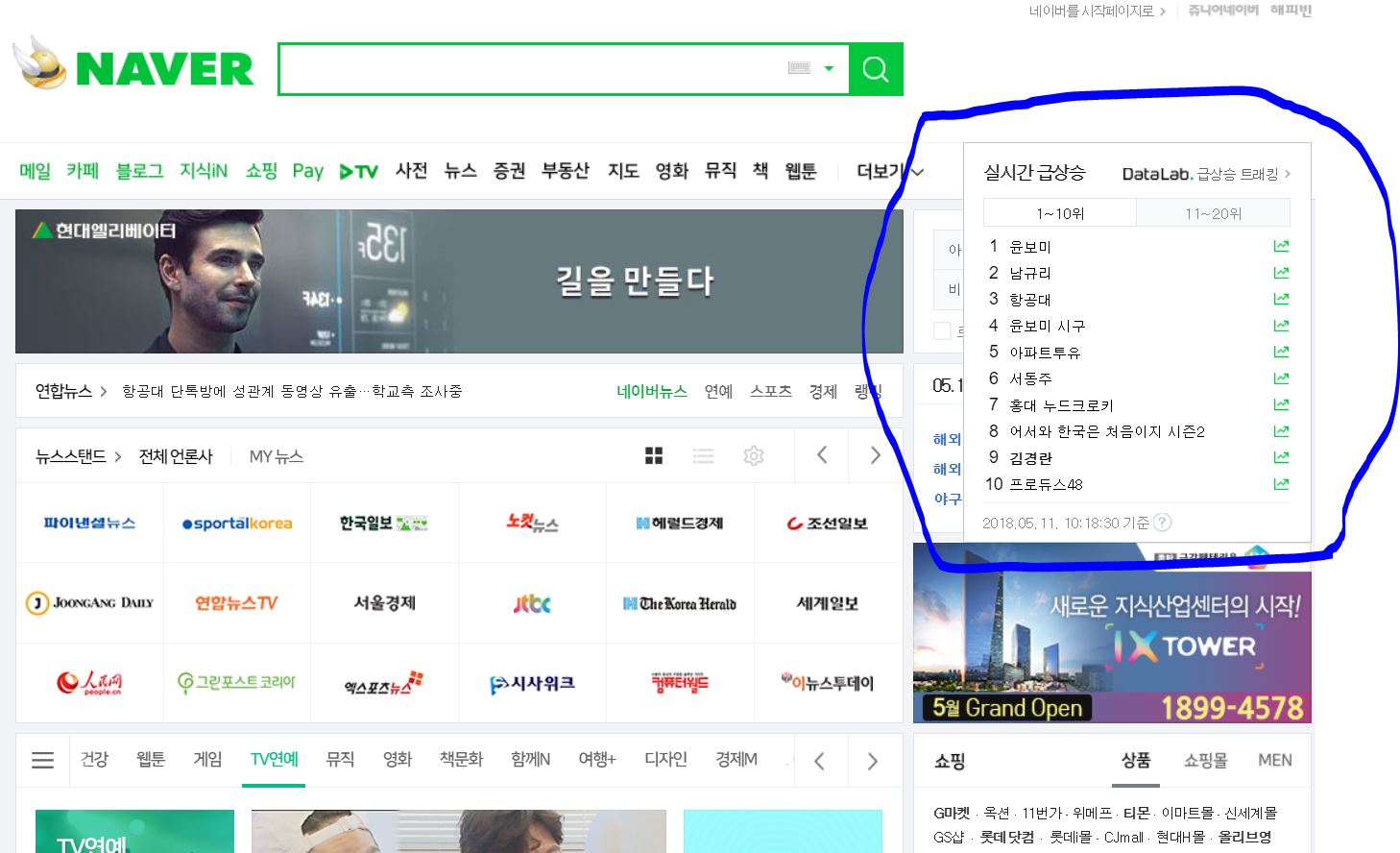This screenshot has height=853, width=1400.
Task: Open the 항공대 단톡방 news headline
Action: [292, 391]
